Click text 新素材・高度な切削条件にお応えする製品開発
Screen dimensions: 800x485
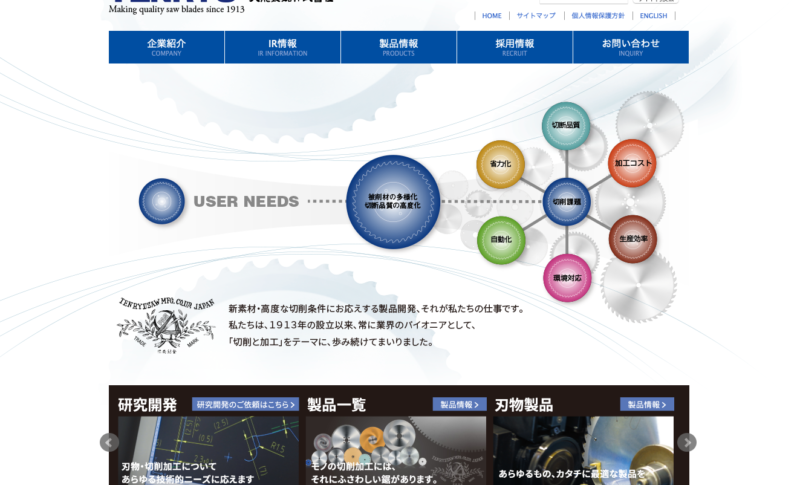(322, 309)
